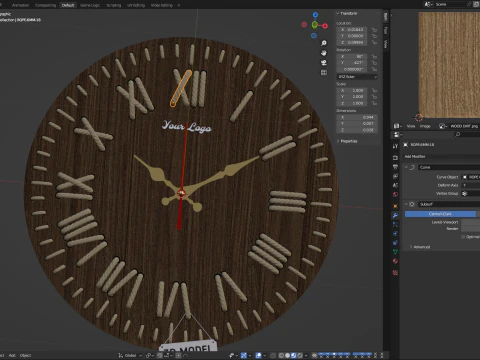The image size is (480, 360).
Task: Collapse the Subsurf modifier panel
Action: click(407, 204)
